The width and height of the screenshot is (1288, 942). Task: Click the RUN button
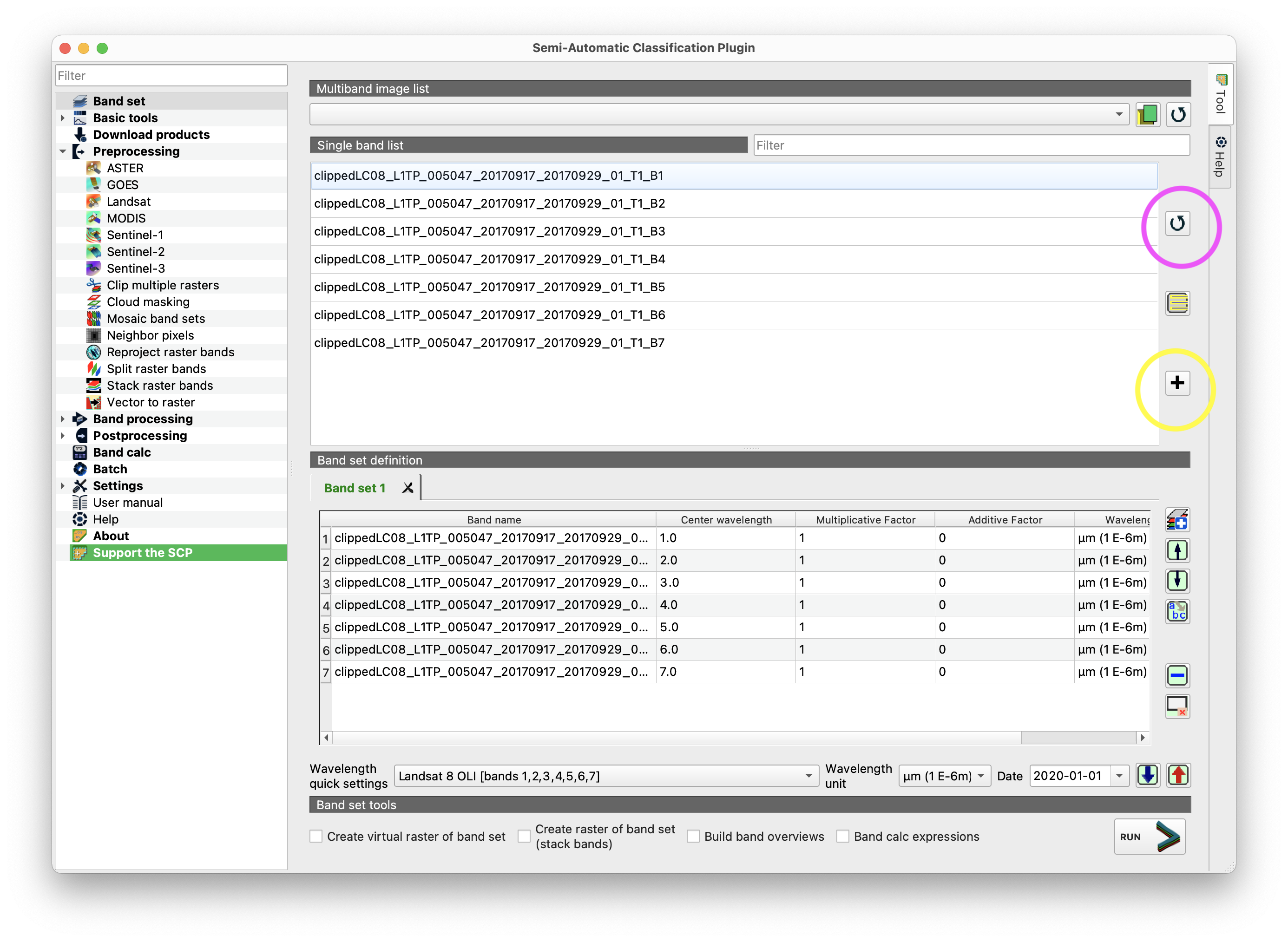click(1150, 836)
